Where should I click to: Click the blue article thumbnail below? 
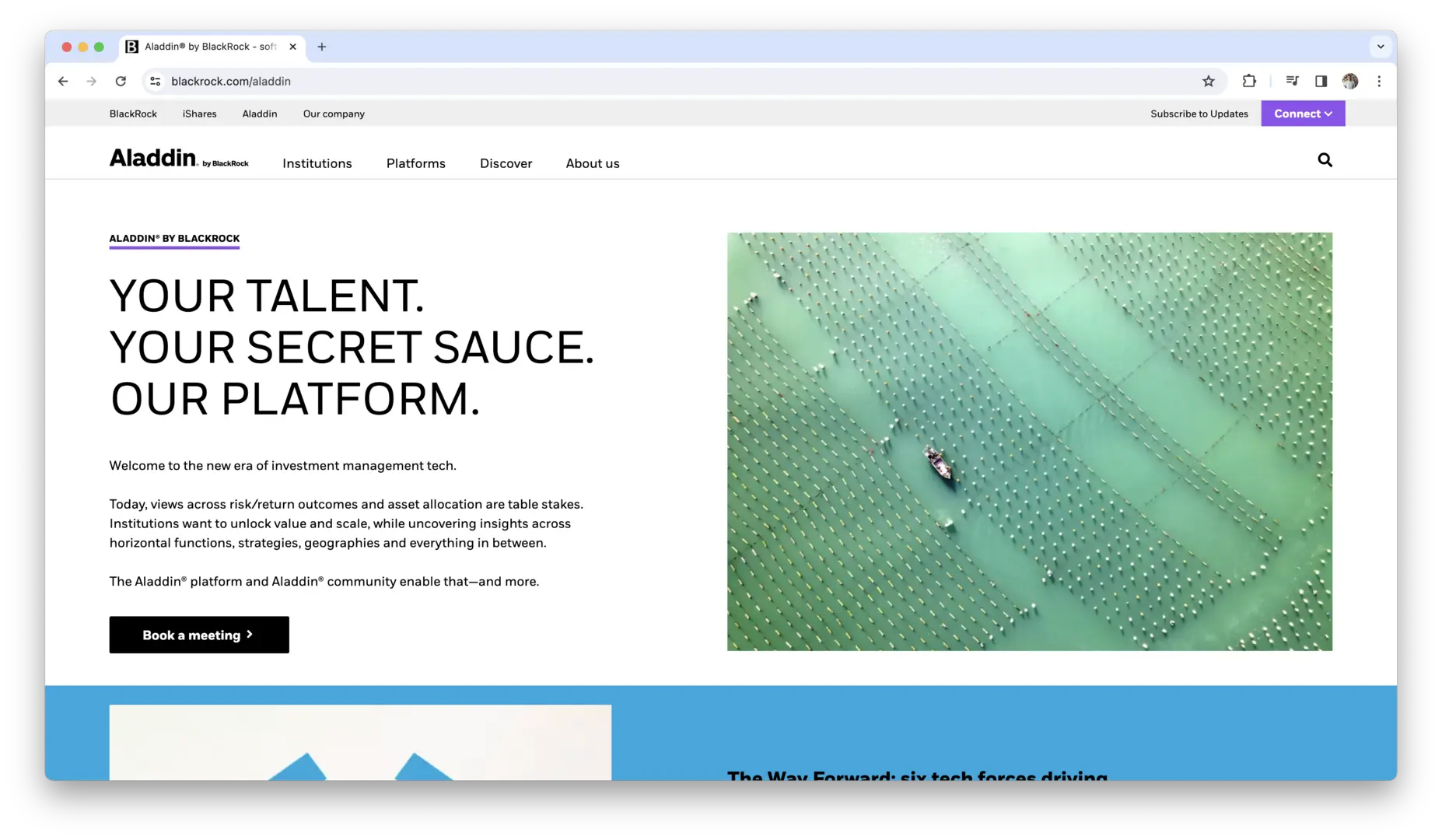point(360,742)
